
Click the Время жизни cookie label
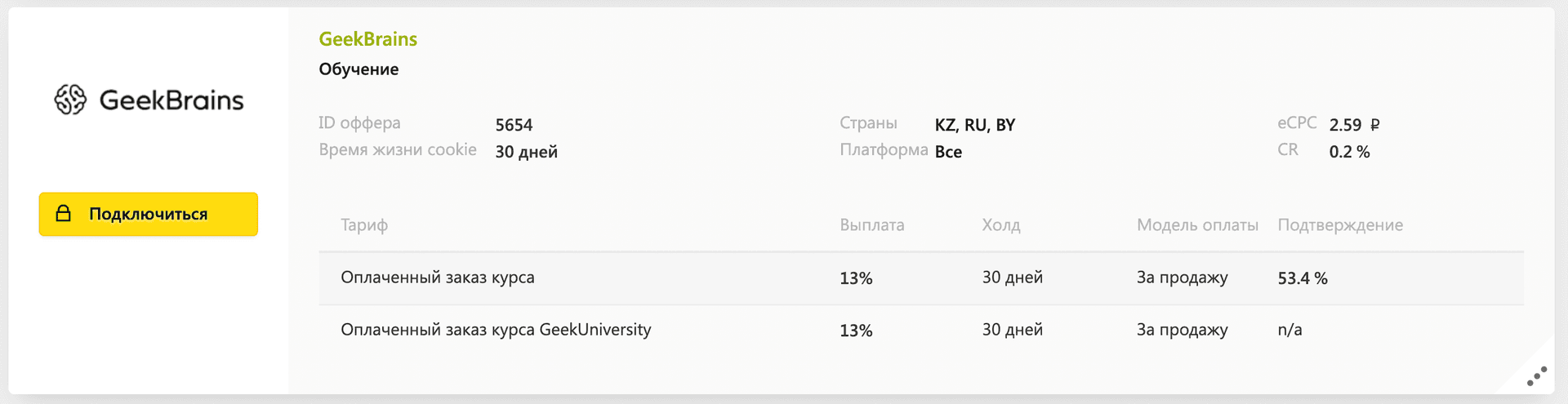point(398,150)
